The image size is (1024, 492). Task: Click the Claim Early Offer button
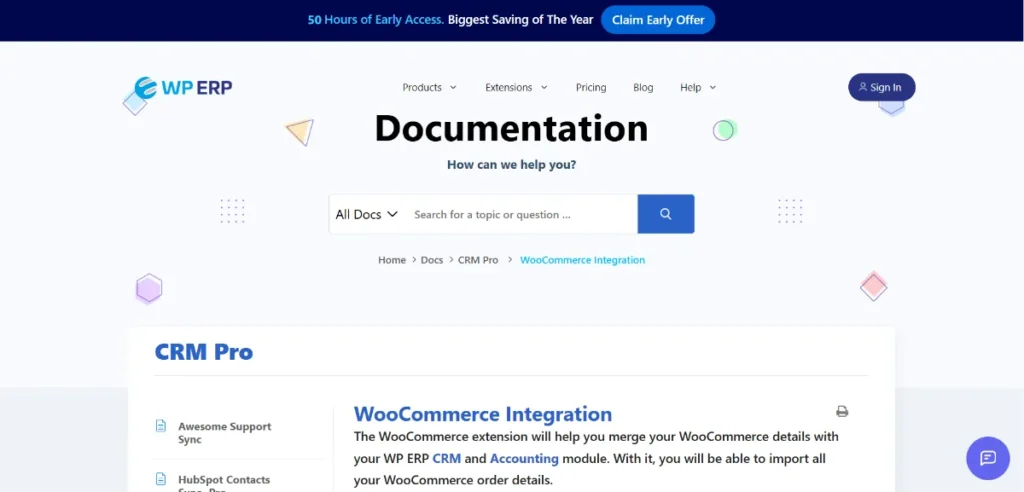658,20
